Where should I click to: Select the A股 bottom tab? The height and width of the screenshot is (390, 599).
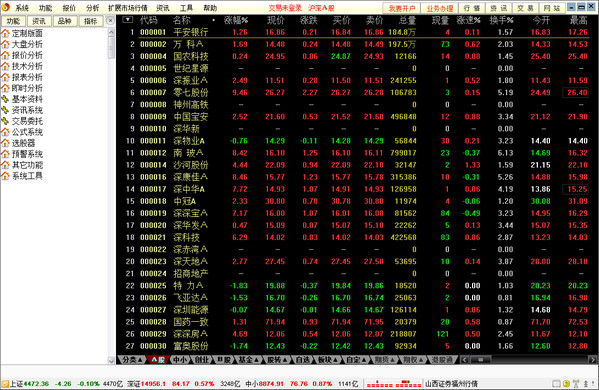pos(158,359)
